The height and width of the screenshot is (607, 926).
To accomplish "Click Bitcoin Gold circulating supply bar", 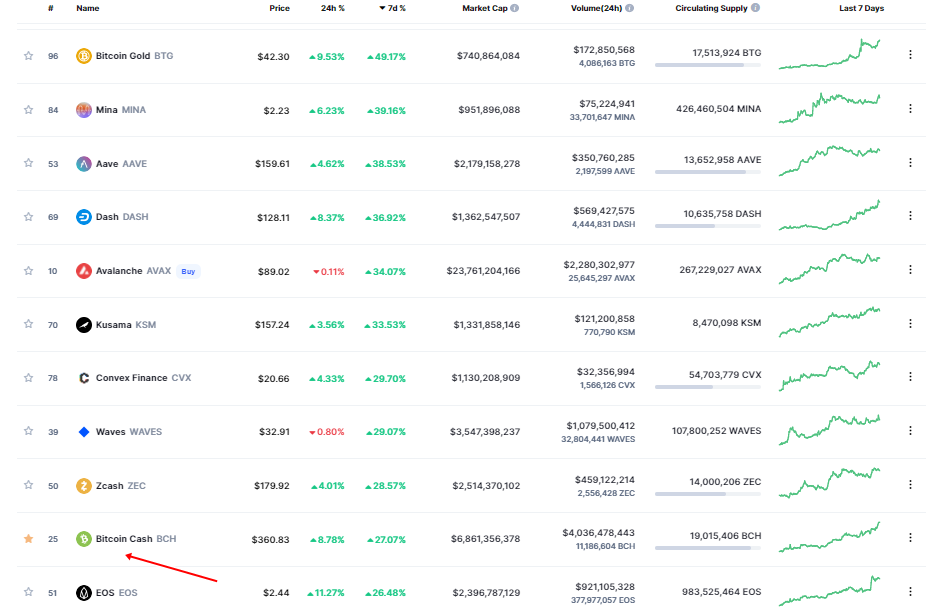I will coord(707,65).
